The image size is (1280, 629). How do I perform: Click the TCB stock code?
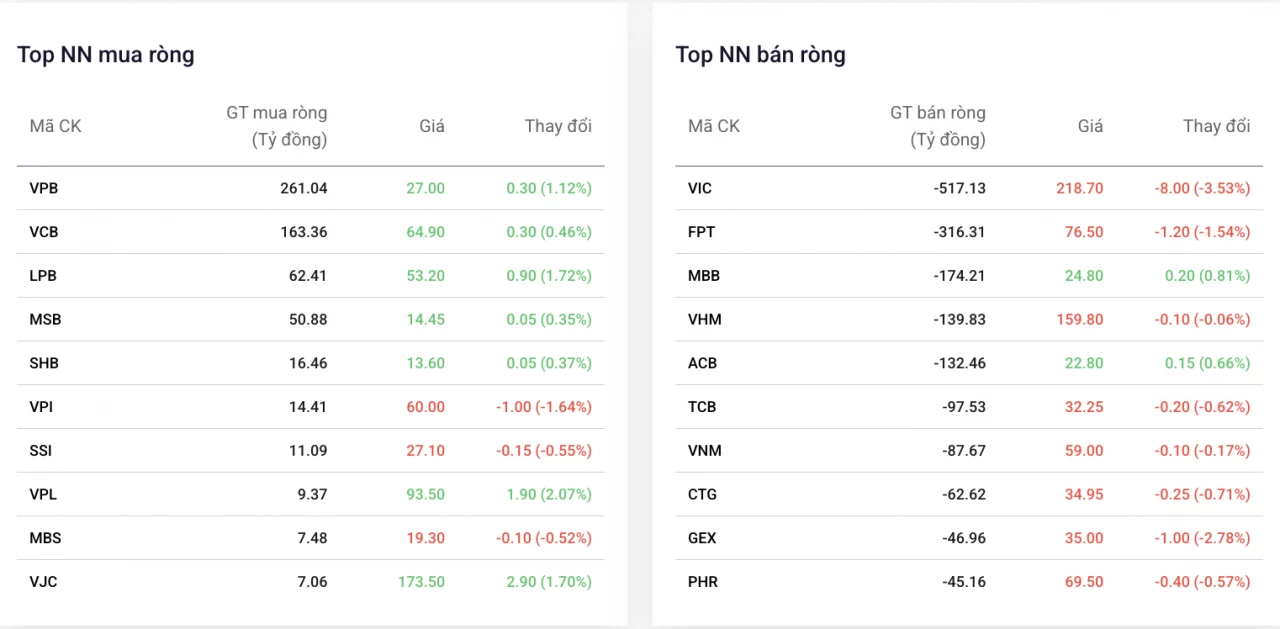[x=702, y=407]
